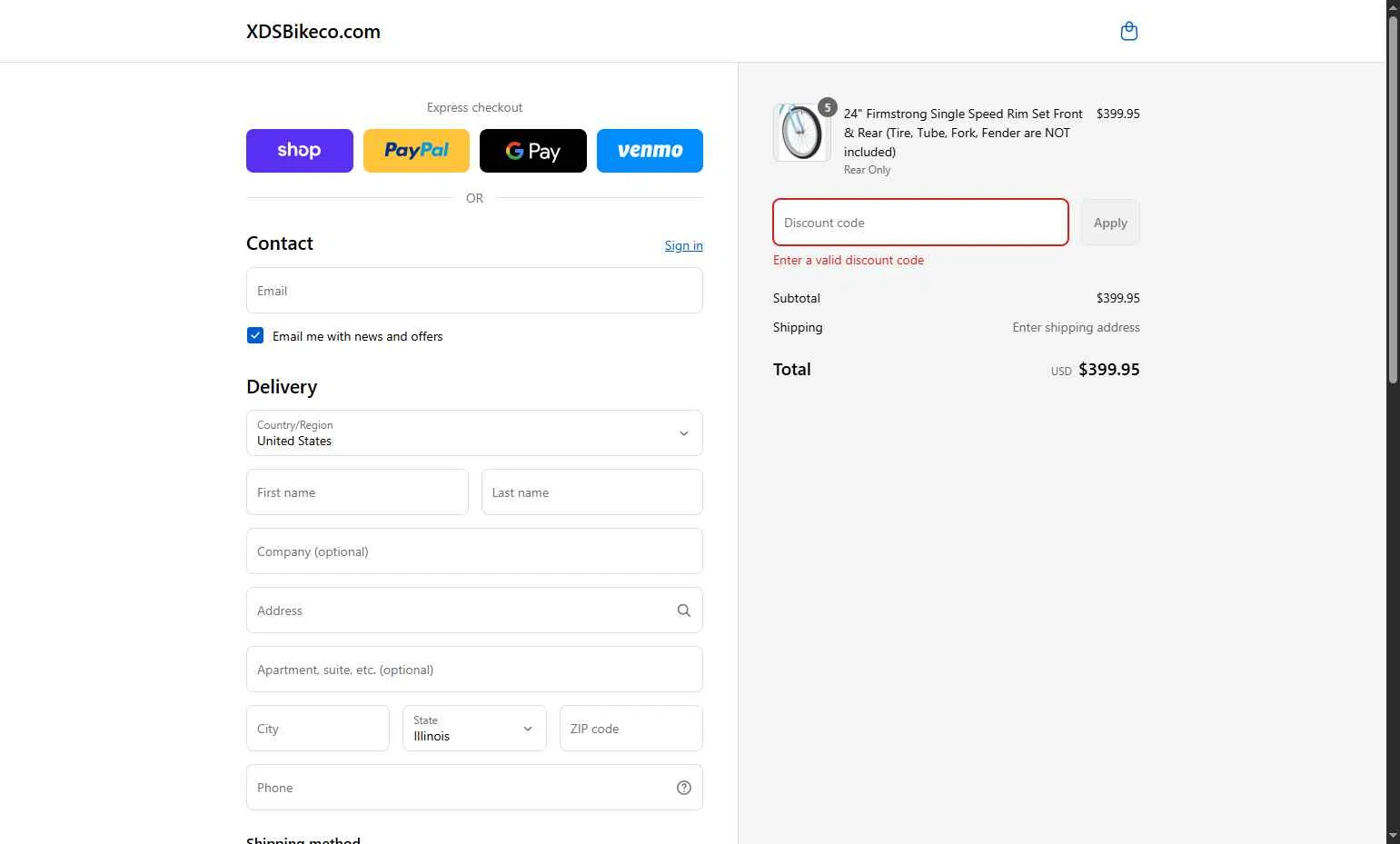The height and width of the screenshot is (844, 1400).
Task: Click the item quantity badge showing 5
Action: (x=827, y=107)
